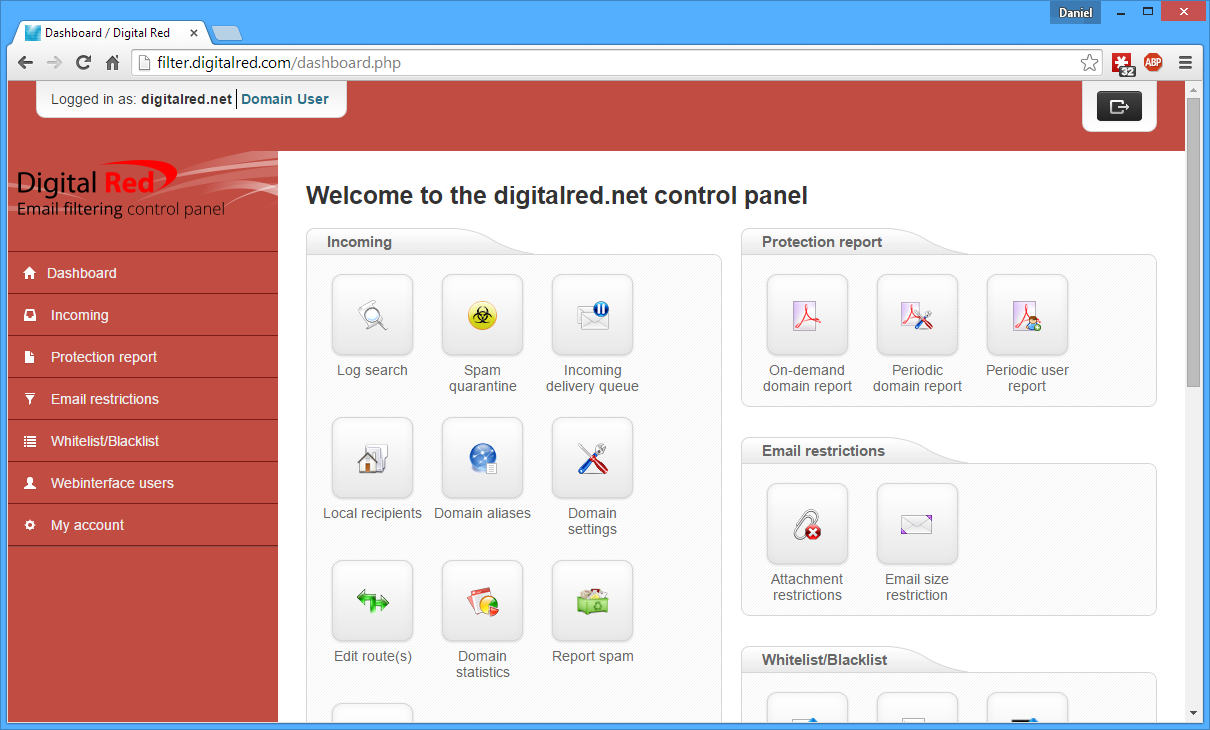Go to browser home page
This screenshot has width=1210, height=730.
point(113,62)
